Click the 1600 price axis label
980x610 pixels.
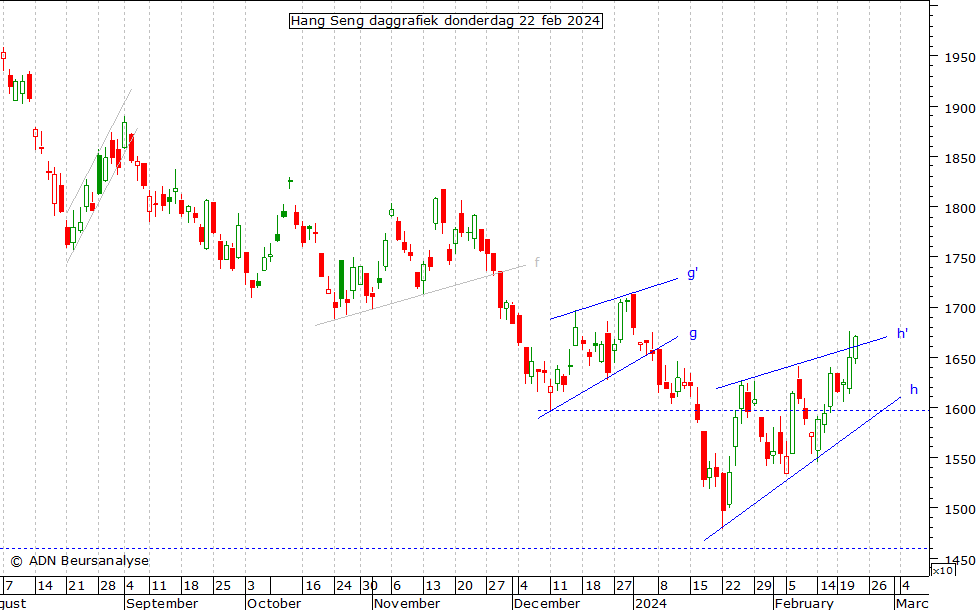(x=959, y=409)
